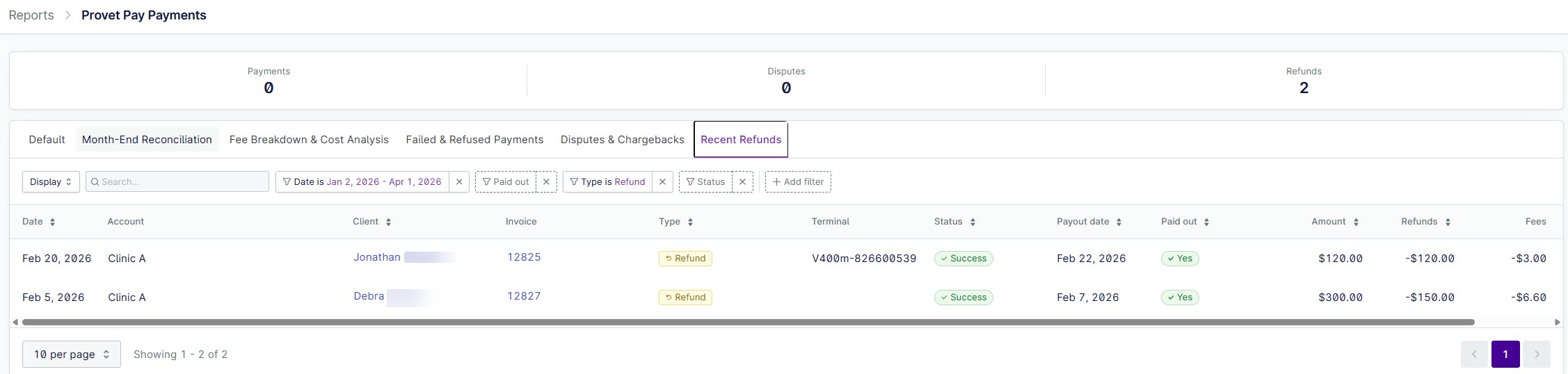Click the Disputes summary count
The height and width of the screenshot is (374, 1568).
[x=786, y=88]
